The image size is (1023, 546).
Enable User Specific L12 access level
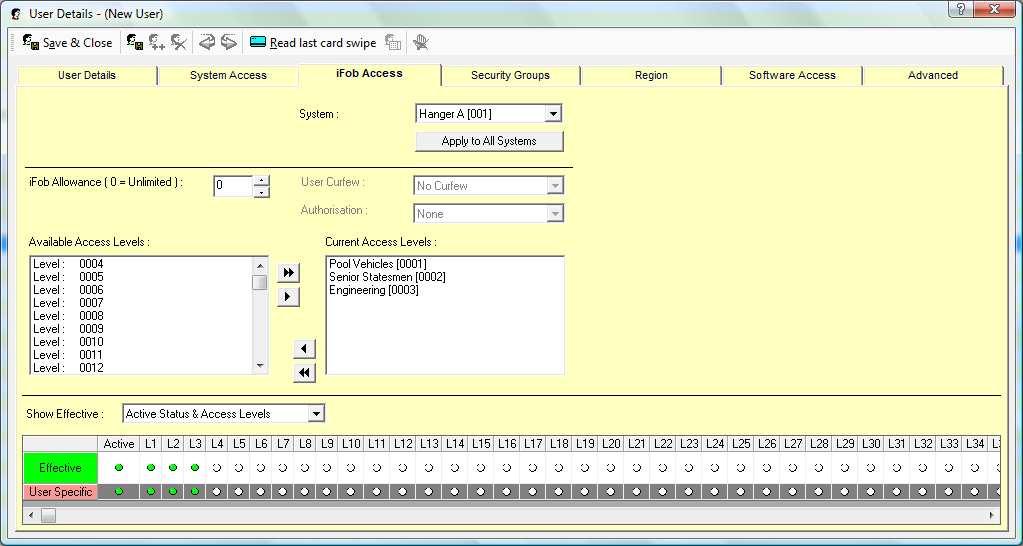pos(403,492)
